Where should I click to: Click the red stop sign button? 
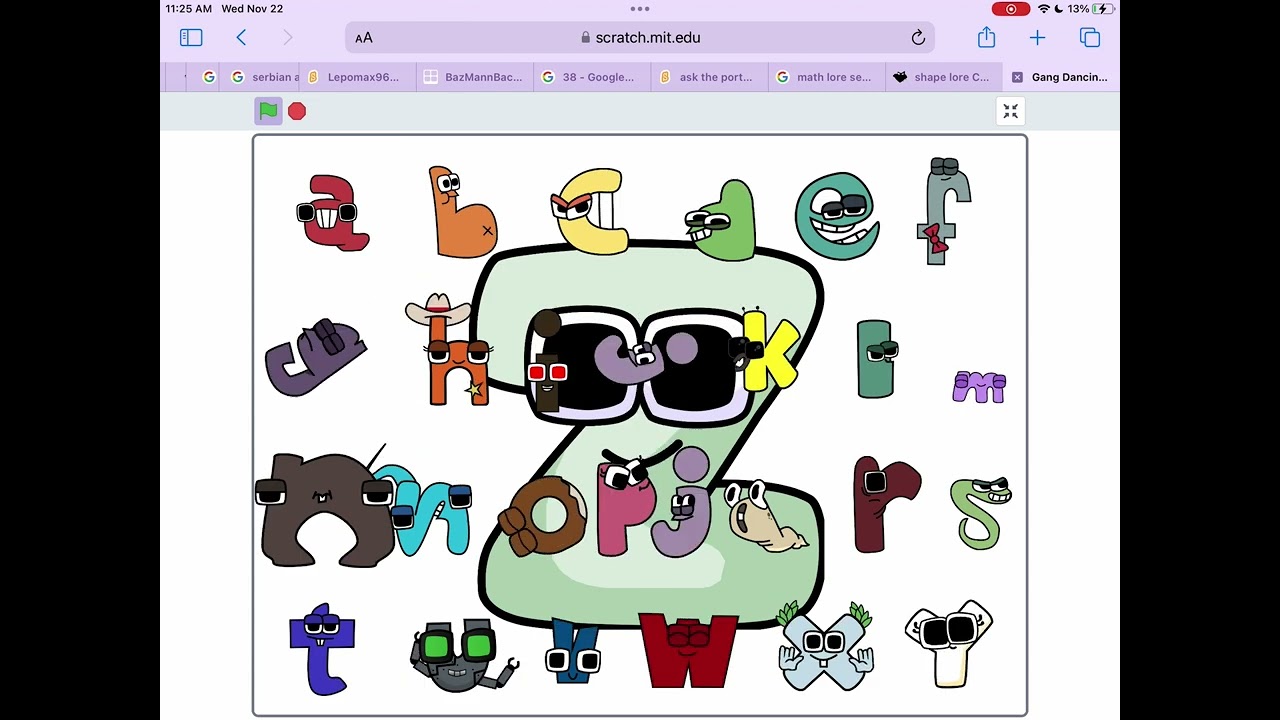tap(297, 111)
